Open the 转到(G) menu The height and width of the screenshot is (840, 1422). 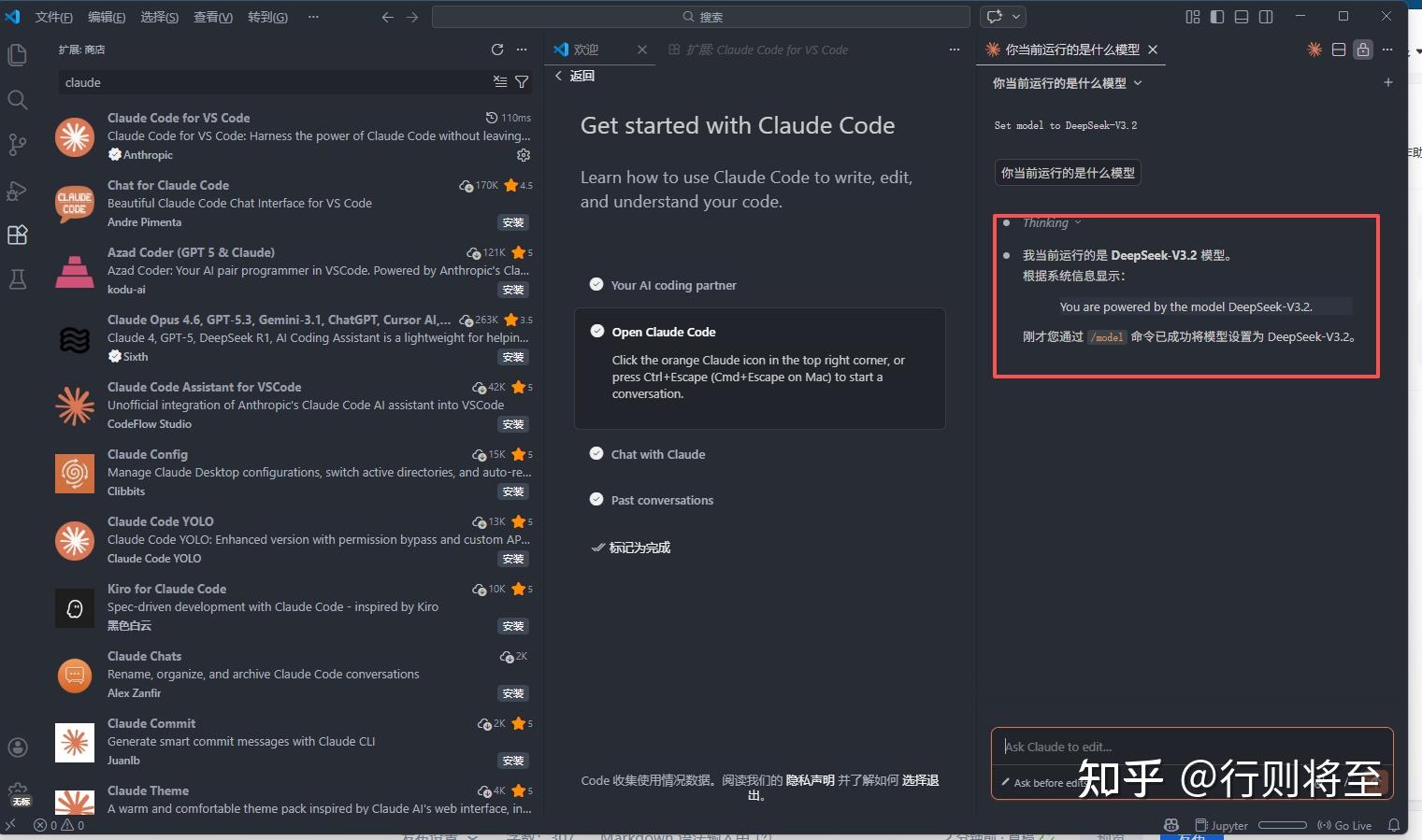[267, 17]
